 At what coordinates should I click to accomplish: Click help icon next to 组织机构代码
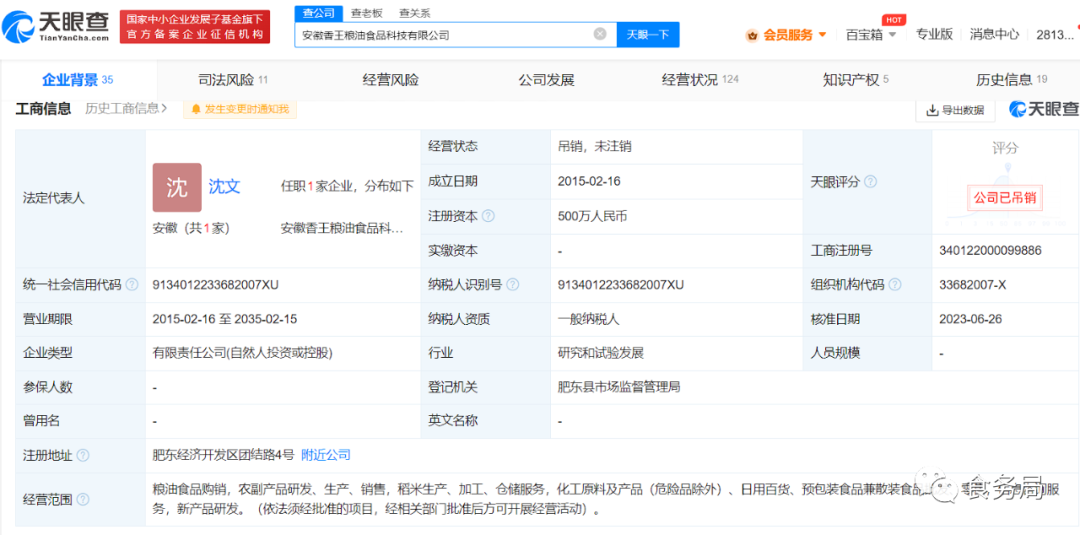coord(895,285)
